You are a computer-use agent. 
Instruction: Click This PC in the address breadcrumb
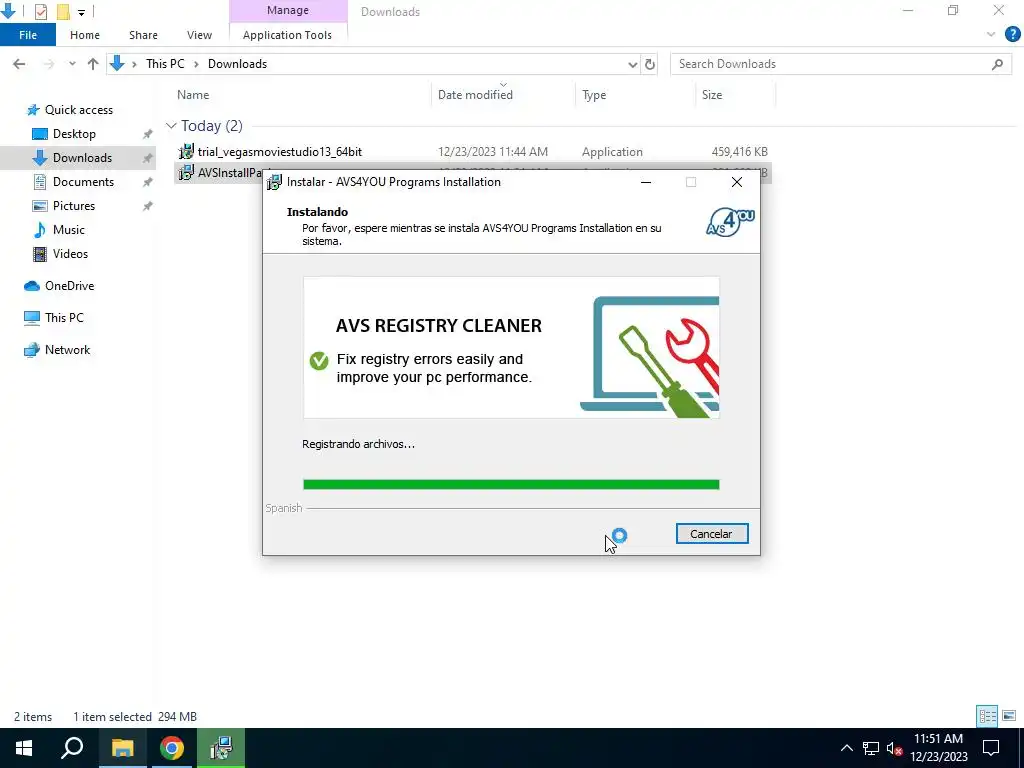tap(165, 64)
